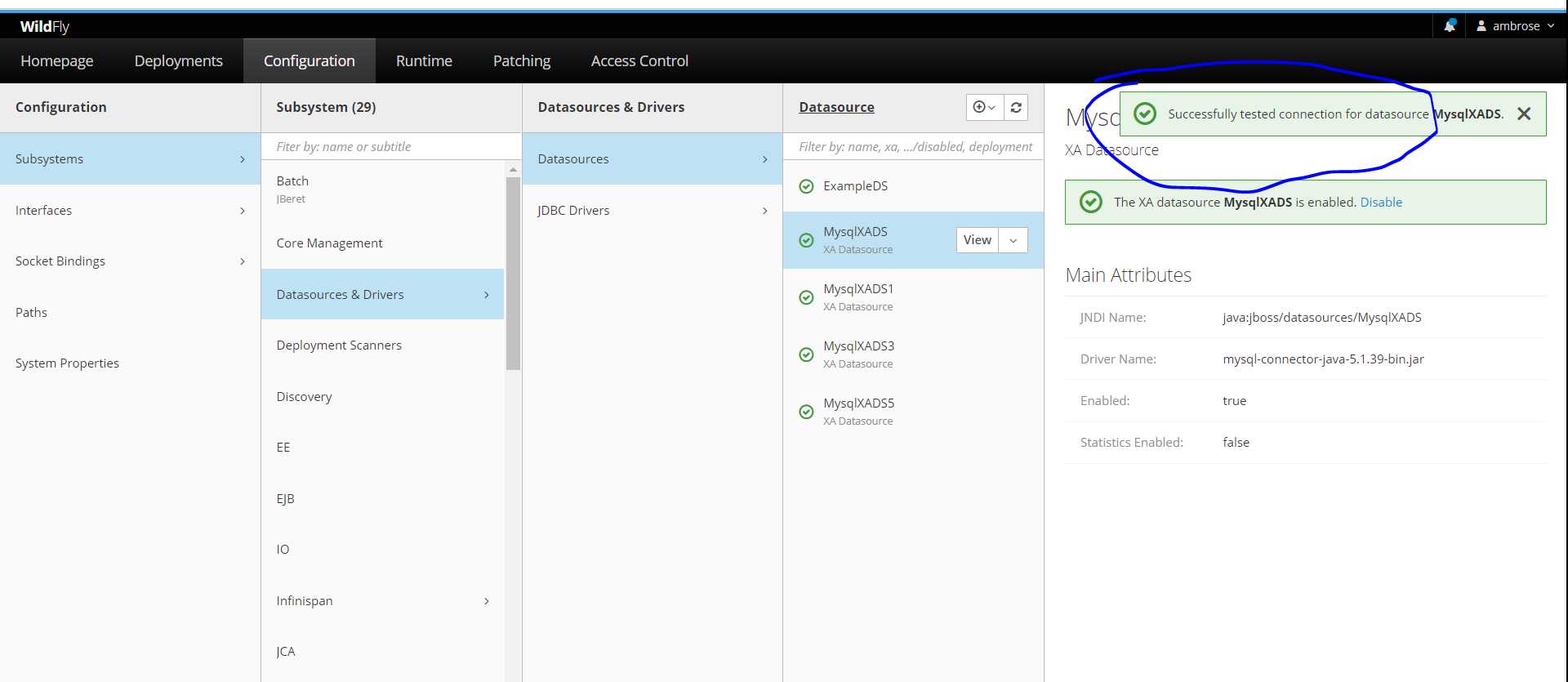Click the JNDI value java:jboss/datasources/MysqlXADS
1568x682 pixels.
click(x=1321, y=318)
